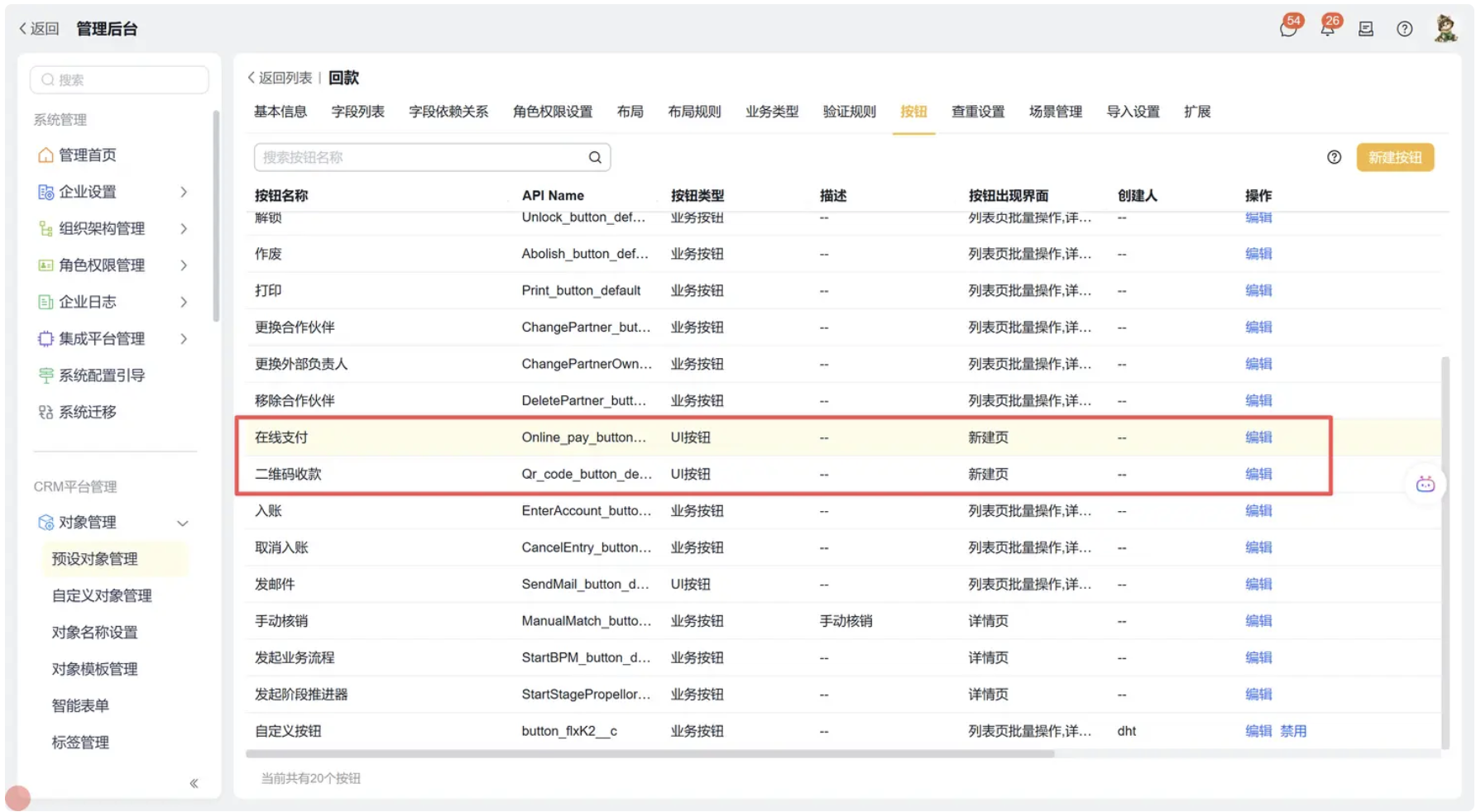Click 返回列表 link
The width and height of the screenshot is (1476, 812).
tap(280, 78)
